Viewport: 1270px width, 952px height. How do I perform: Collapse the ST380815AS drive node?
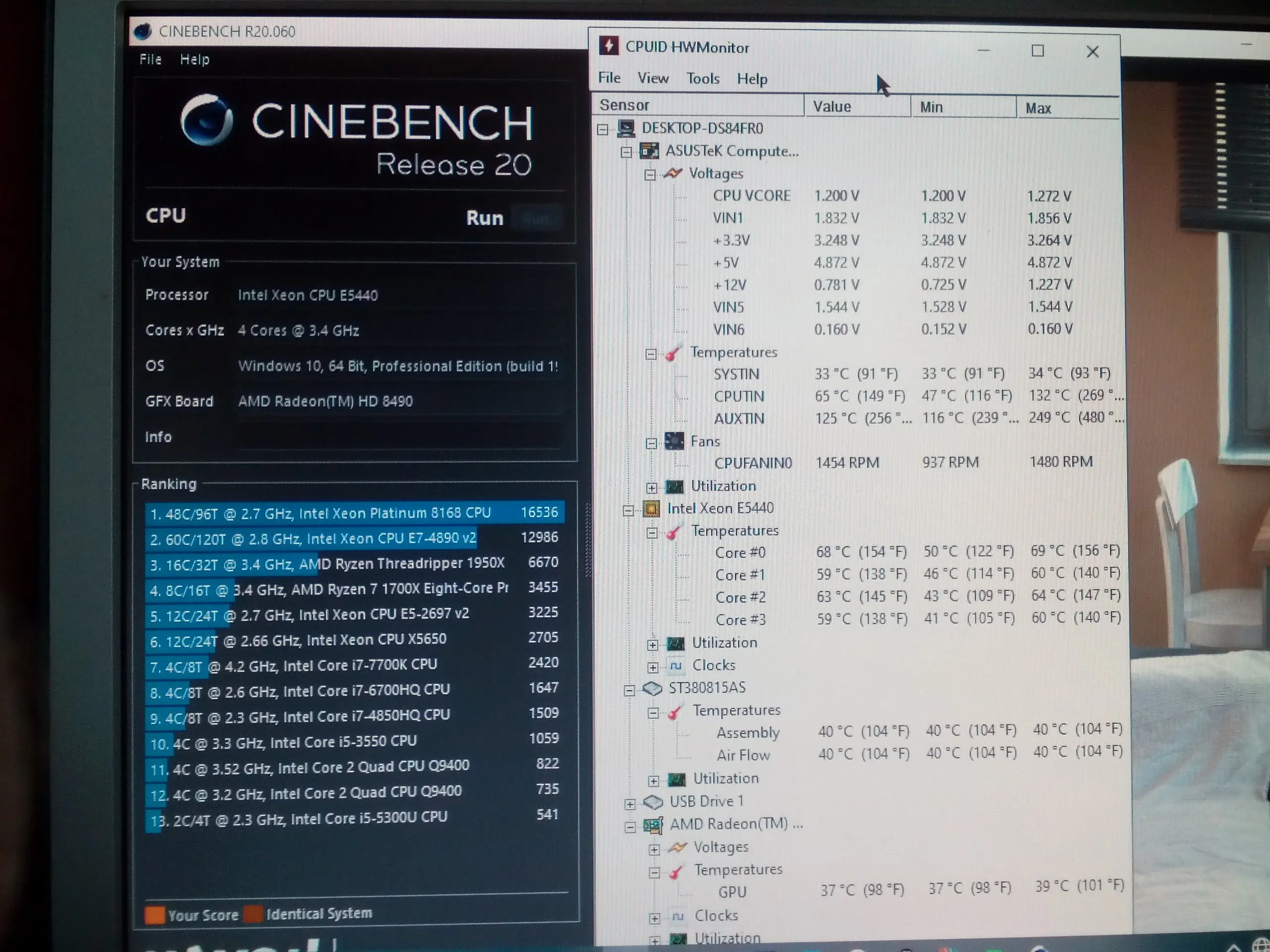pyautogui.click(x=629, y=690)
